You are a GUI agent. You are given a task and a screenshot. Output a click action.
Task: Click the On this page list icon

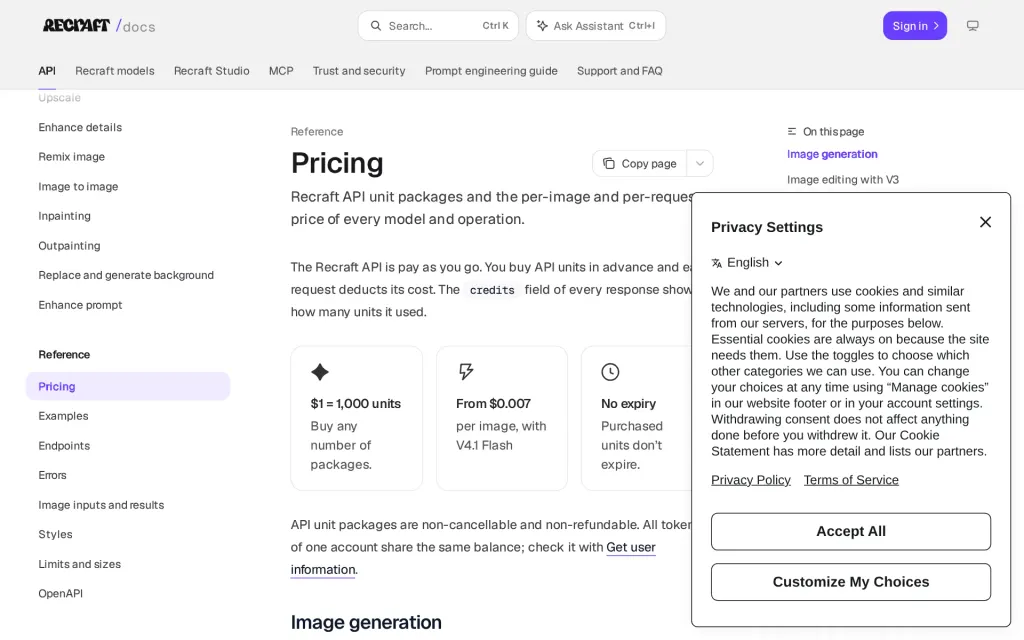792,131
